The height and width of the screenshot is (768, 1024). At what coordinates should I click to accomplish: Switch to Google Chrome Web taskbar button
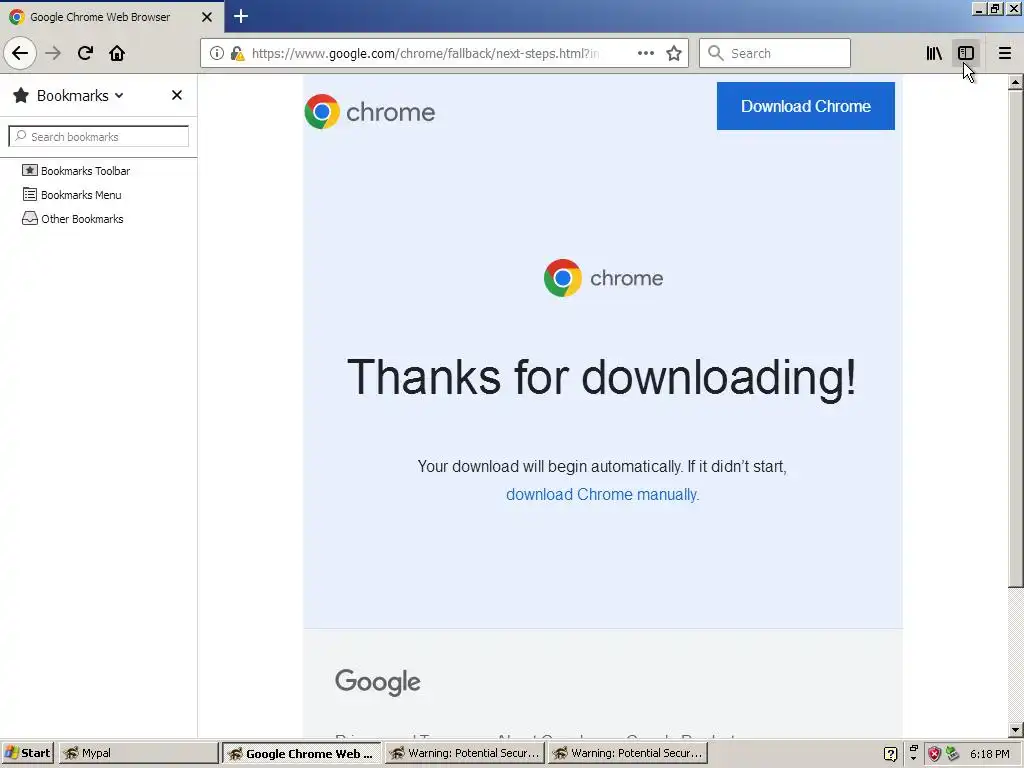pos(301,753)
